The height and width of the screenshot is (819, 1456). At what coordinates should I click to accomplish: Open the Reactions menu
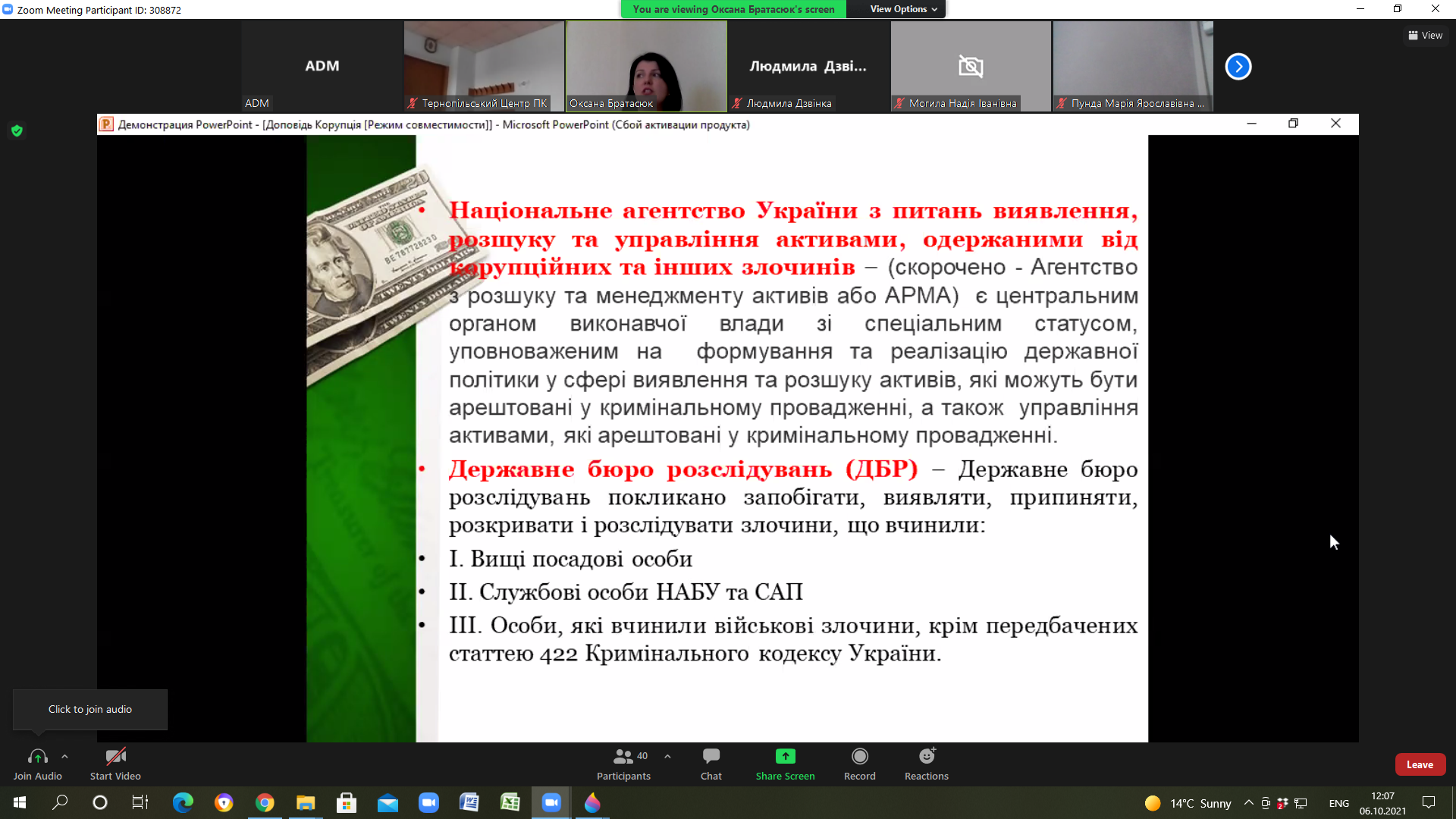(x=927, y=764)
